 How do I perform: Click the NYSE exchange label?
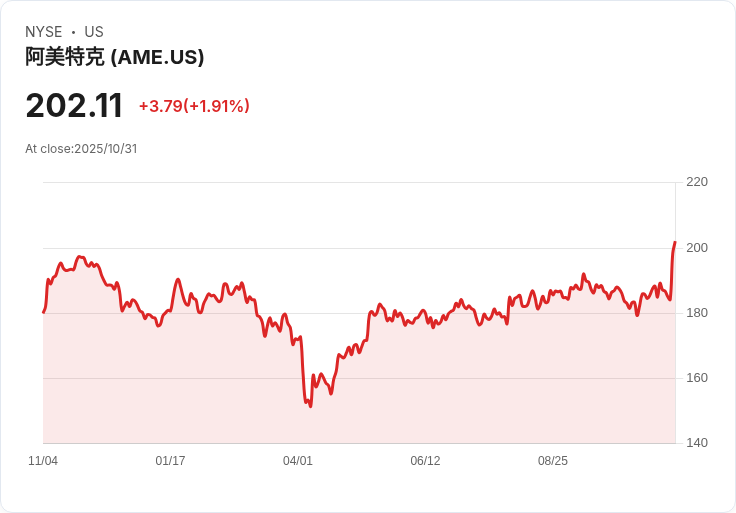tap(43, 32)
